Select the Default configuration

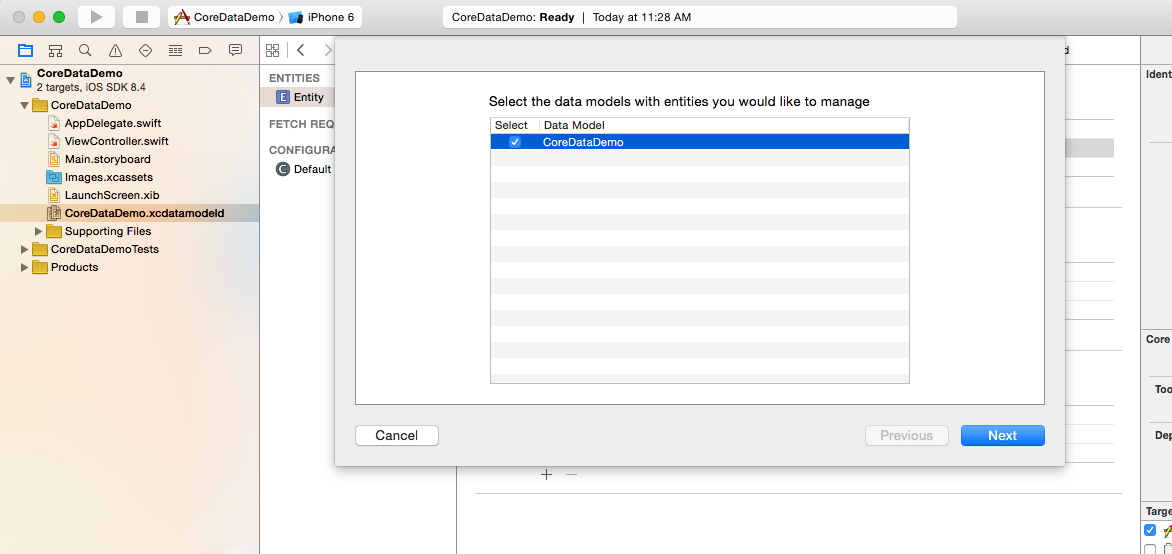pos(312,169)
